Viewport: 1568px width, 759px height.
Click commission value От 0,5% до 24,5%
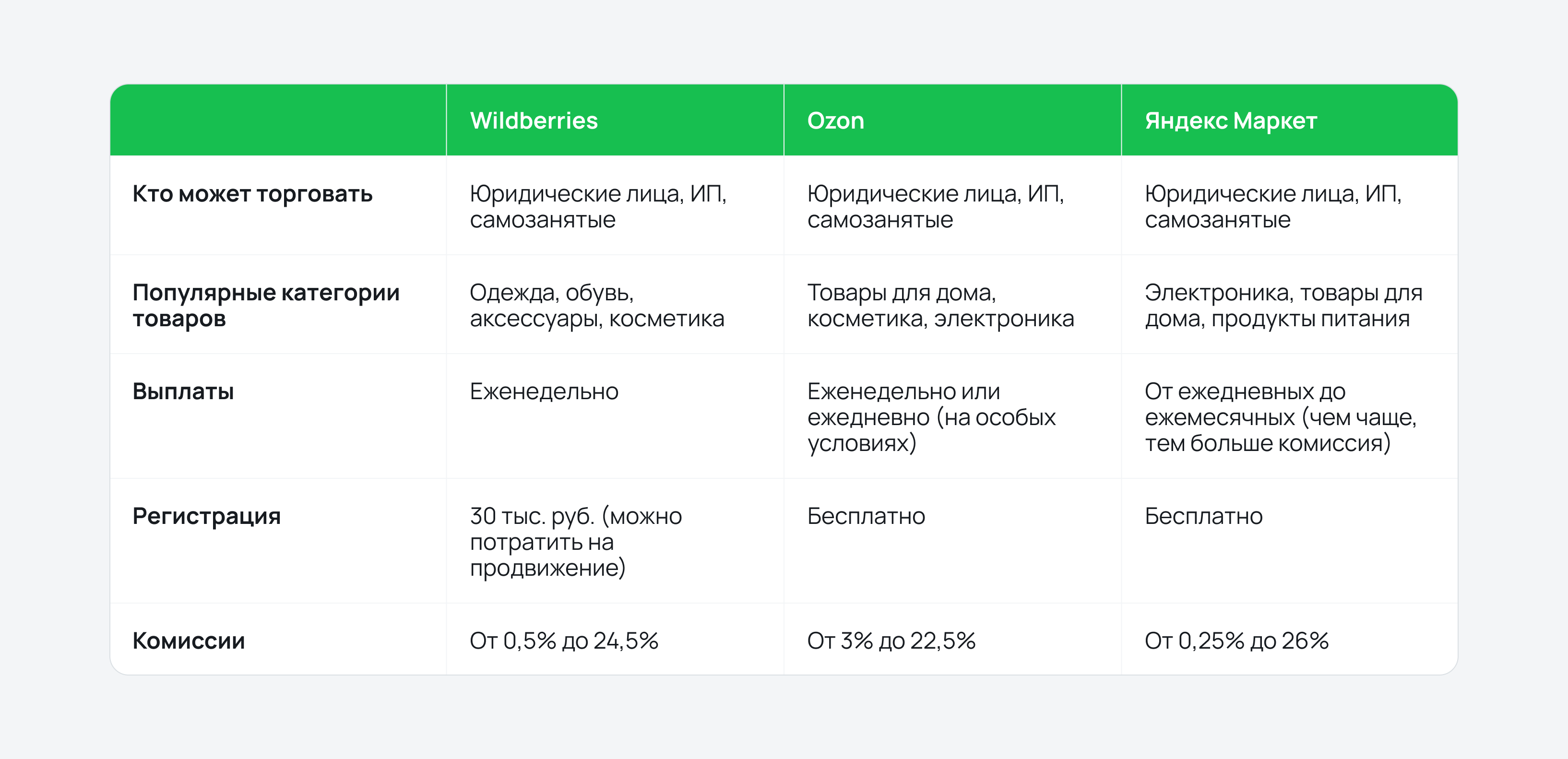(564, 640)
